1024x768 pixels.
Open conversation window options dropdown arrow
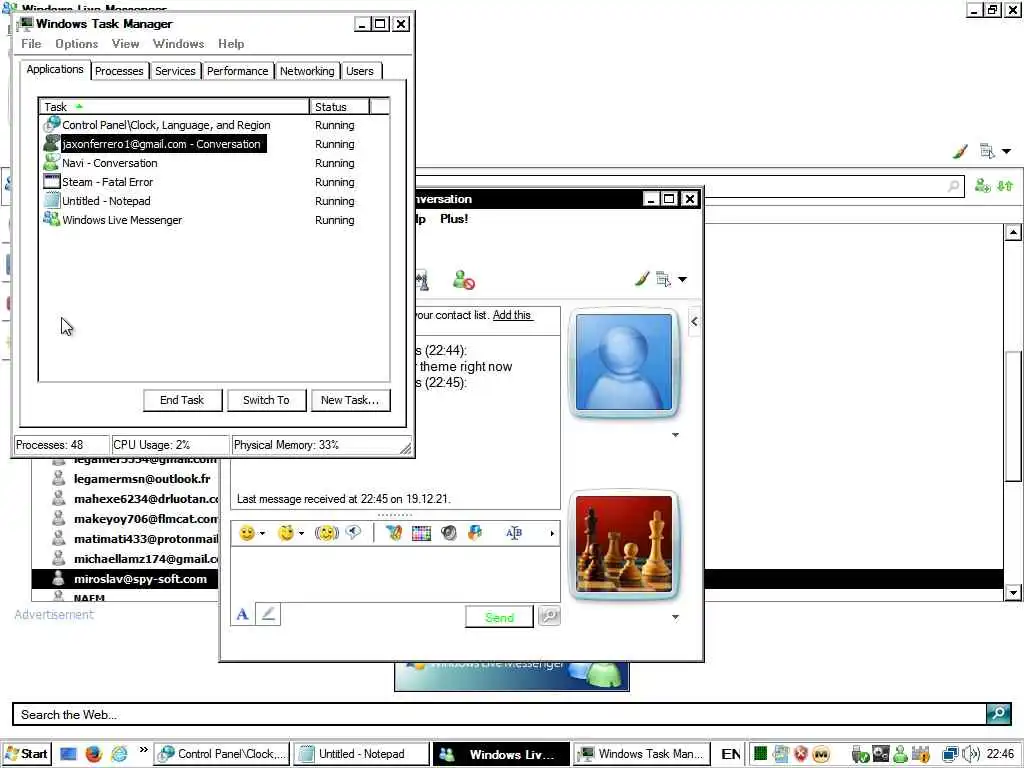click(682, 280)
